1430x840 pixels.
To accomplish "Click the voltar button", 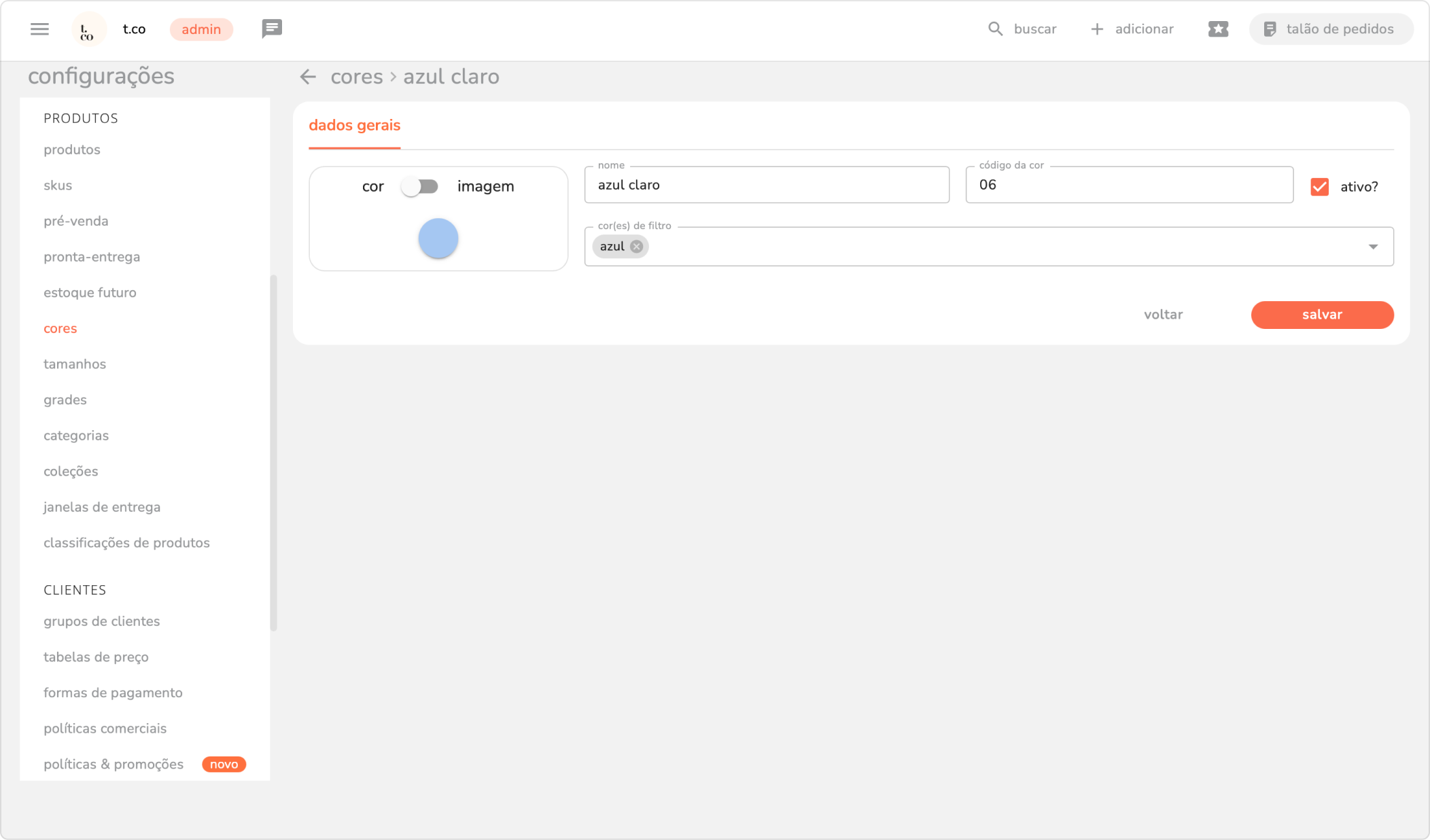I will coord(1163,315).
